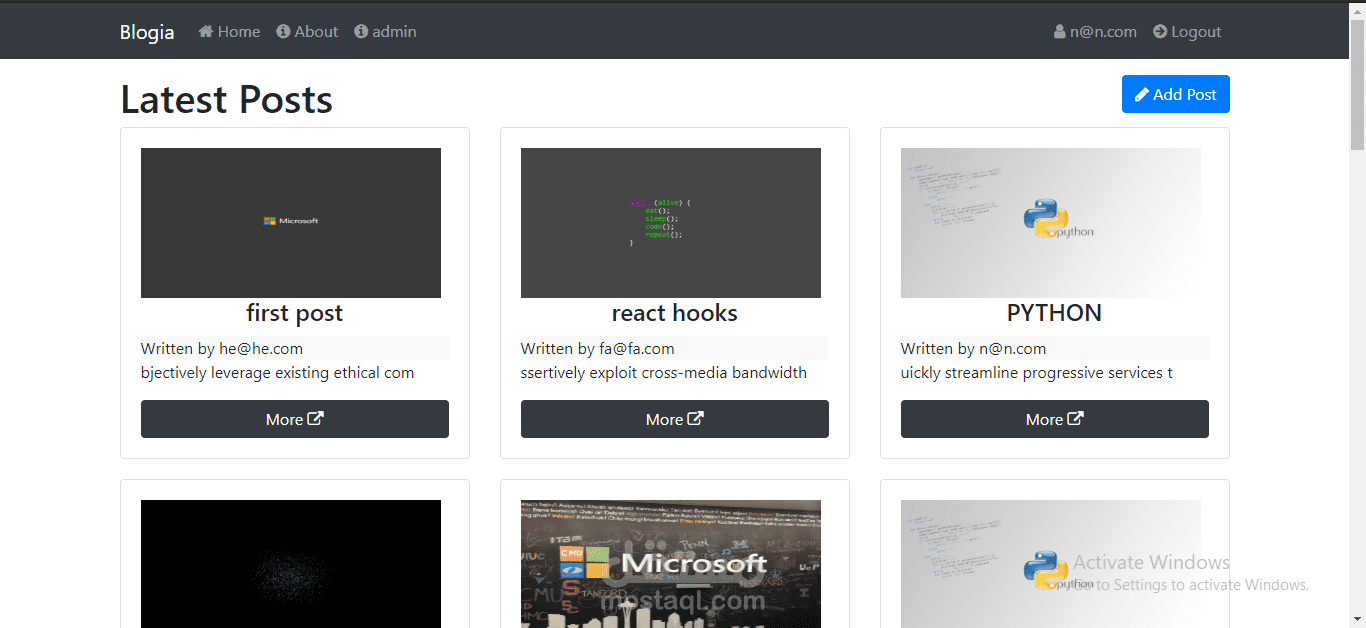Click the vertical page scrollbar thumb
Screen dimensions: 1366x628
tap(1357, 85)
